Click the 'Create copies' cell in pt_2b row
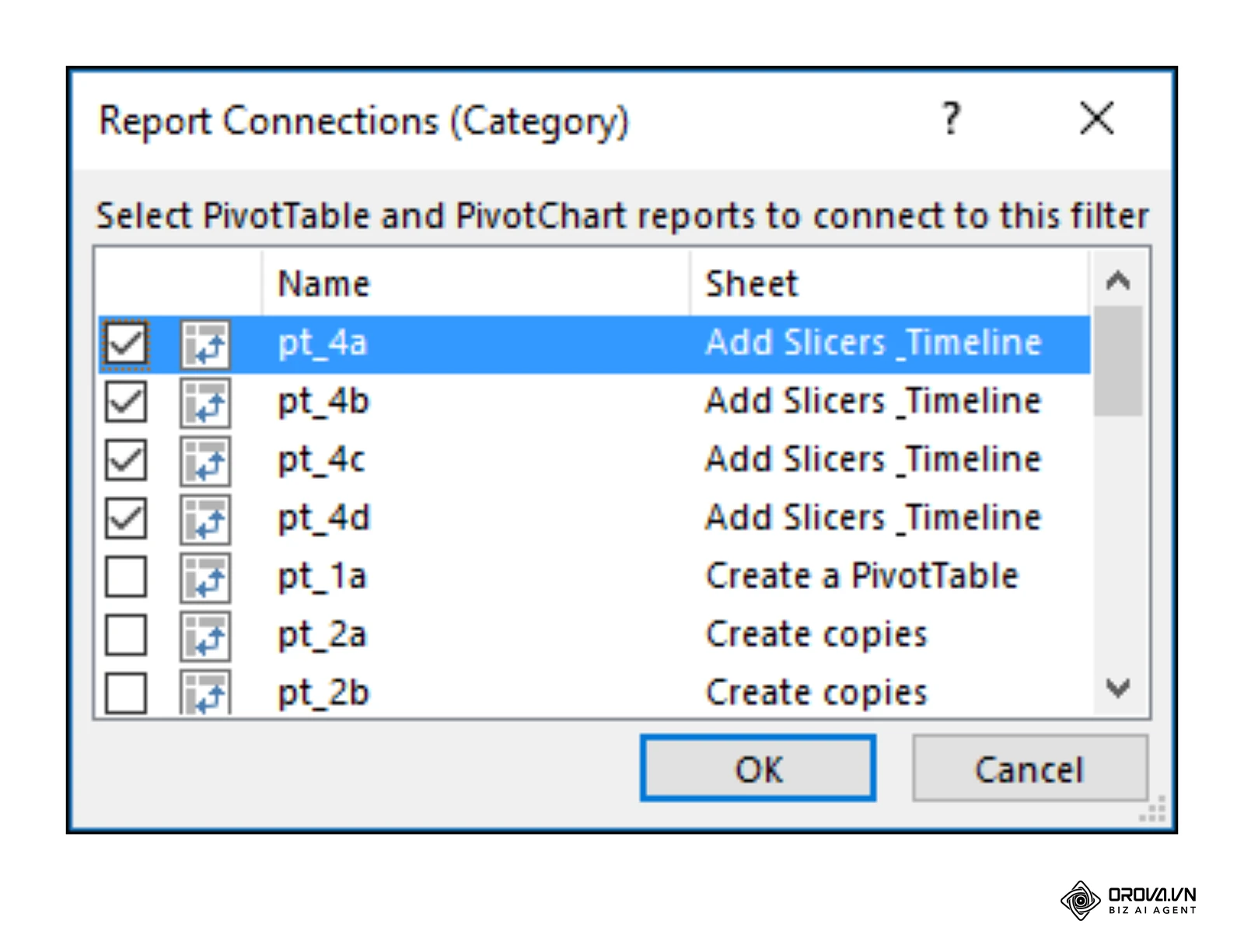This screenshot has height=952, width=1244. [816, 692]
